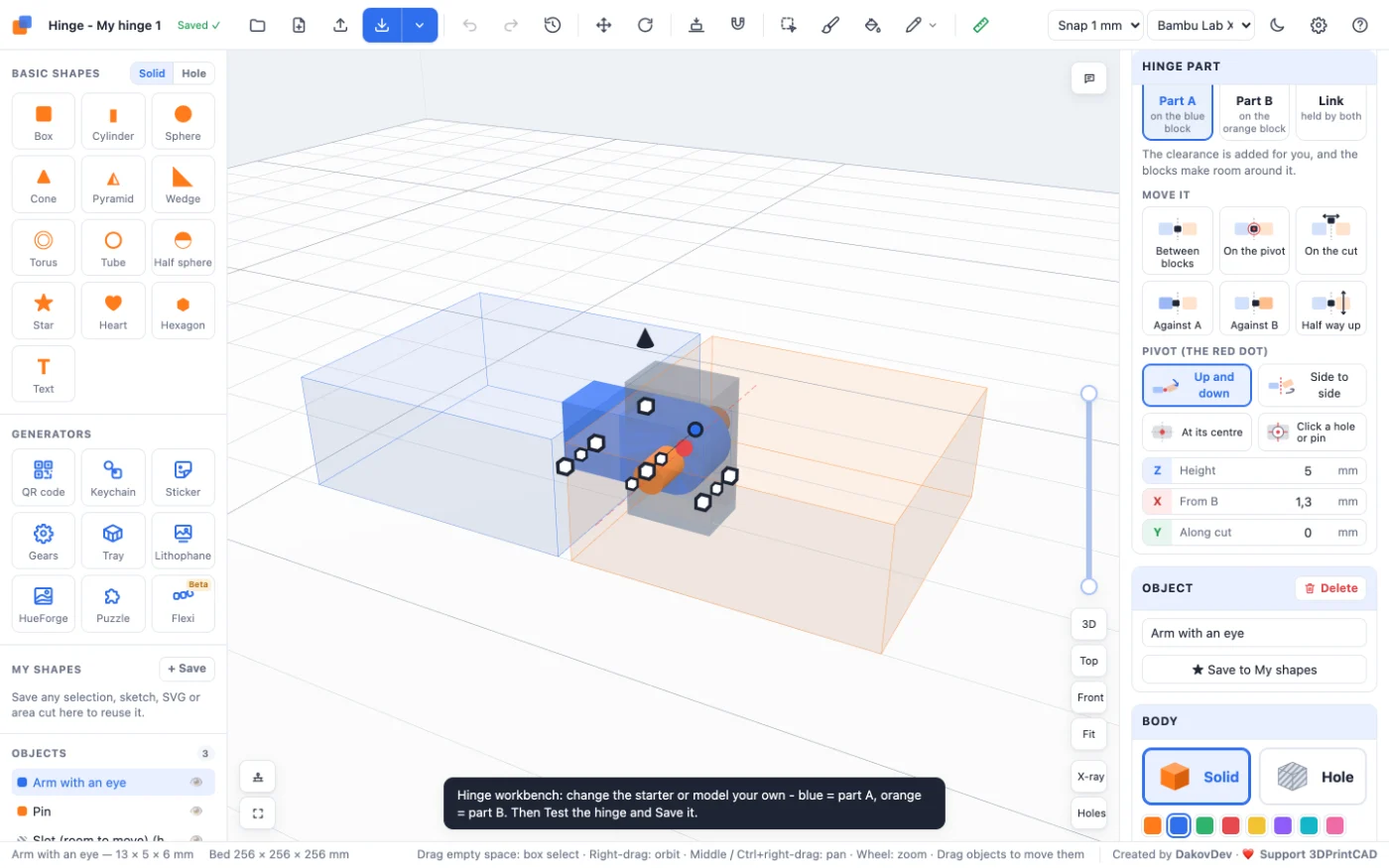Open the Snap 1 mm dropdown

(1095, 26)
